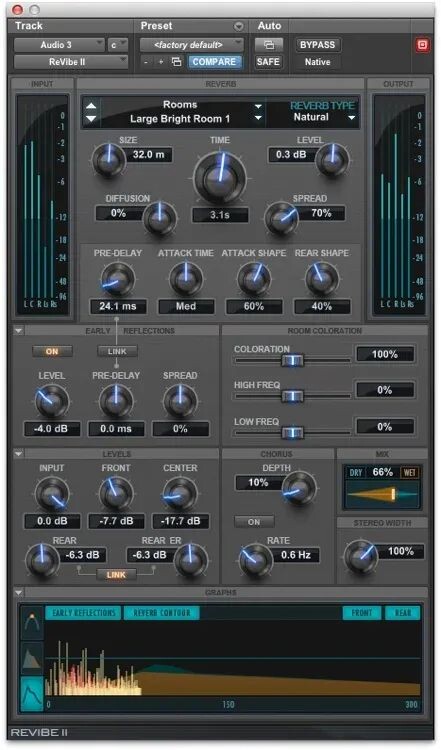Click the REAR SHAPE knob
Screen dimensions: 441x750
[321, 279]
